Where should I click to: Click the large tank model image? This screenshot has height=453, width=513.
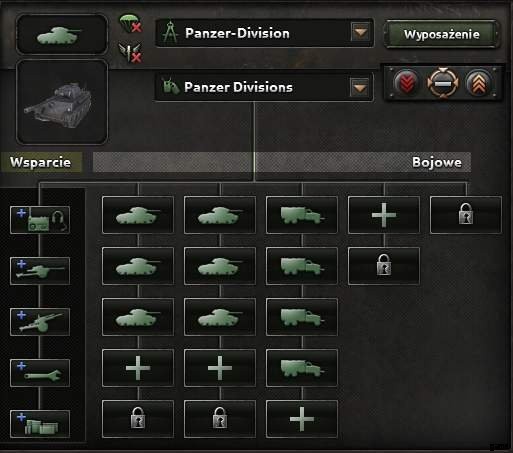click(x=62, y=102)
